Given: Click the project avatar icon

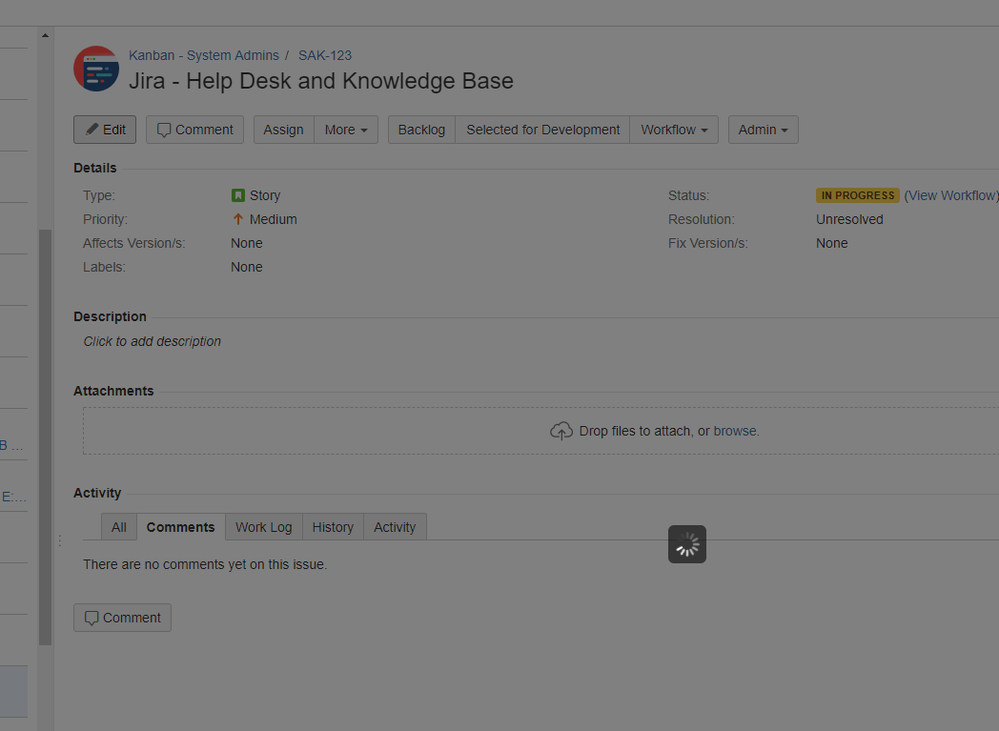Looking at the screenshot, I should click(x=96, y=68).
